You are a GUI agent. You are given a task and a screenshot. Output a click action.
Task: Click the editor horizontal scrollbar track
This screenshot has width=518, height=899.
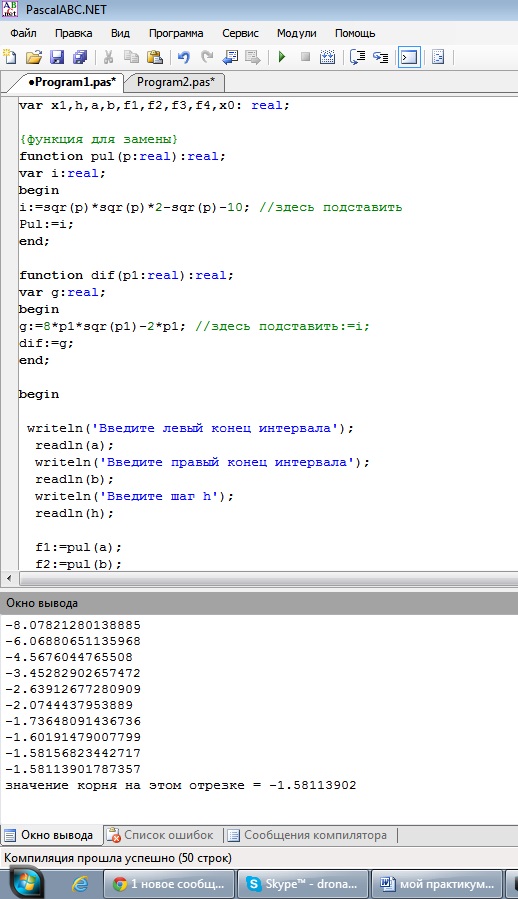(267, 579)
